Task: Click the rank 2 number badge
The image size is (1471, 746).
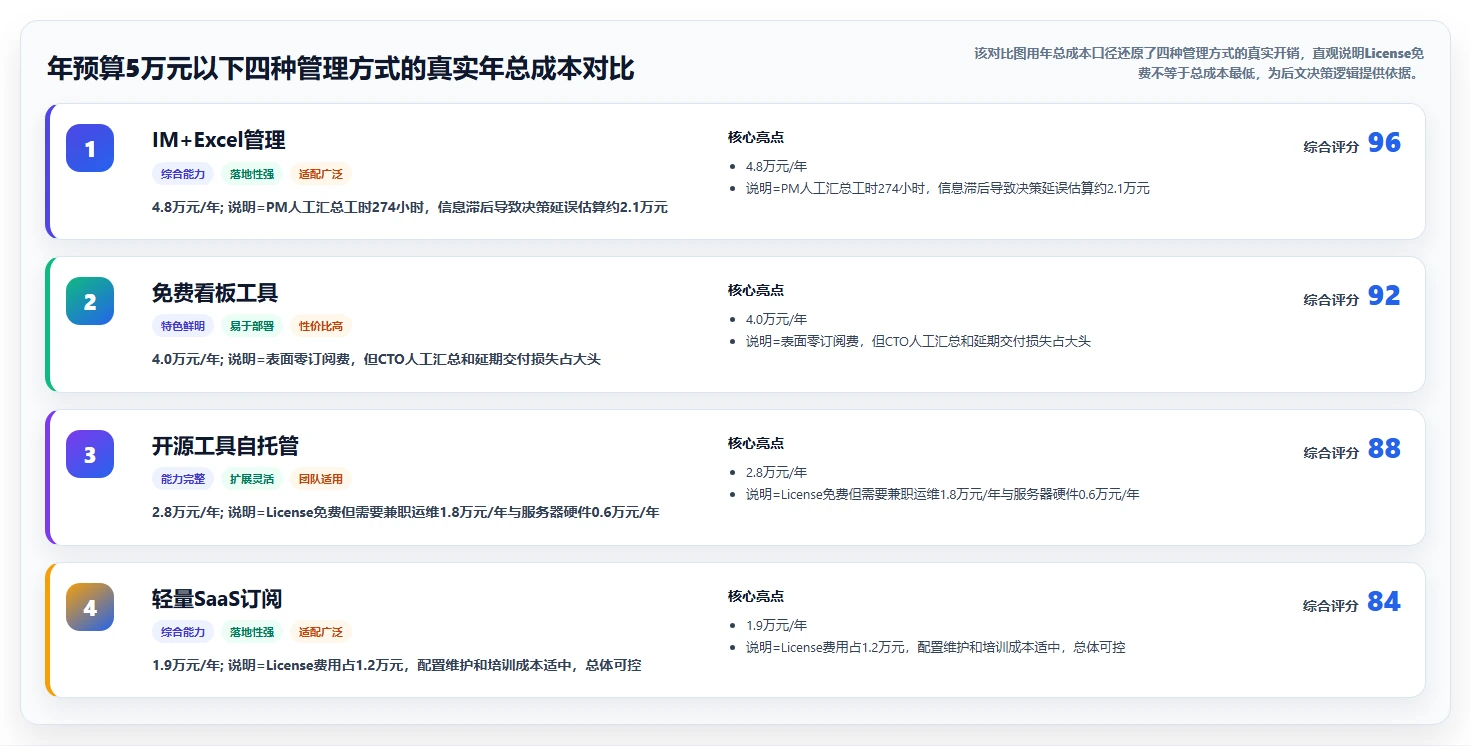Action: [x=90, y=301]
